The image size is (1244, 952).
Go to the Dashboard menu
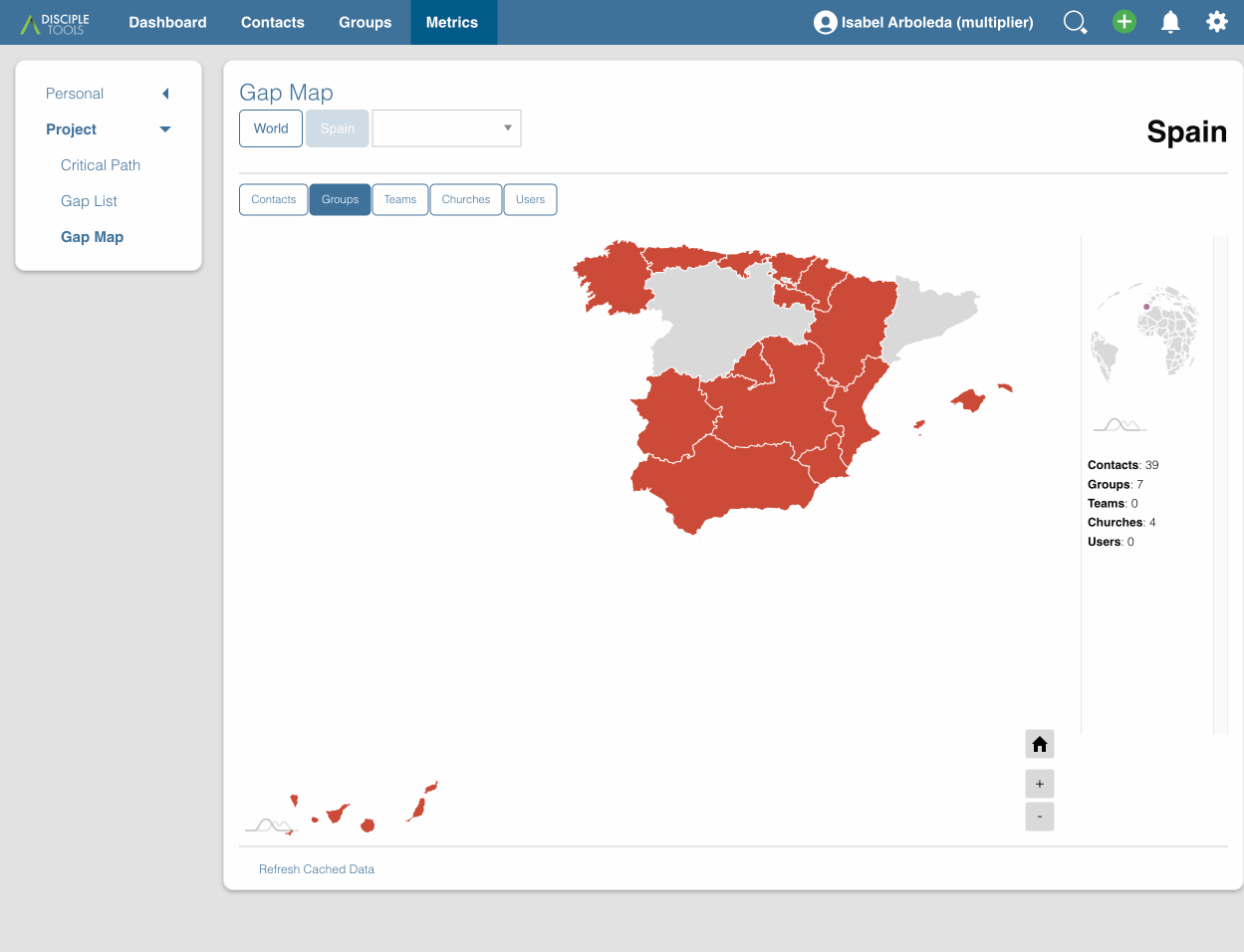pyautogui.click(x=167, y=22)
